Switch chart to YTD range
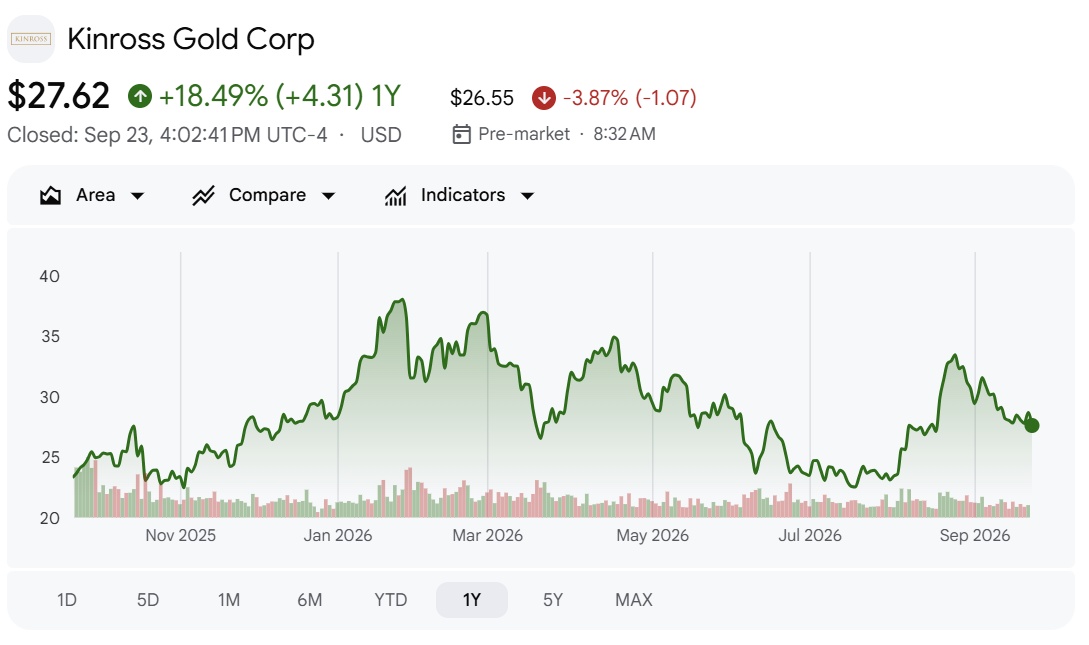The width and height of the screenshot is (1089, 645). [x=390, y=600]
